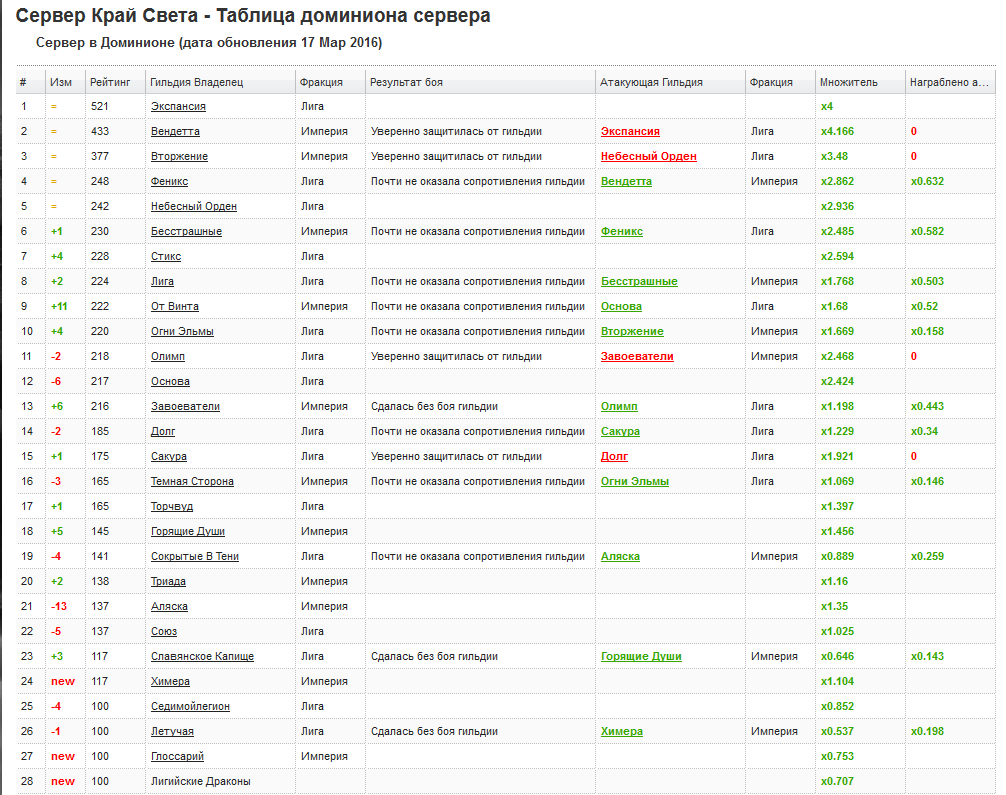Sort by the Изм column header
The height and width of the screenshot is (795, 1006).
tap(65, 82)
